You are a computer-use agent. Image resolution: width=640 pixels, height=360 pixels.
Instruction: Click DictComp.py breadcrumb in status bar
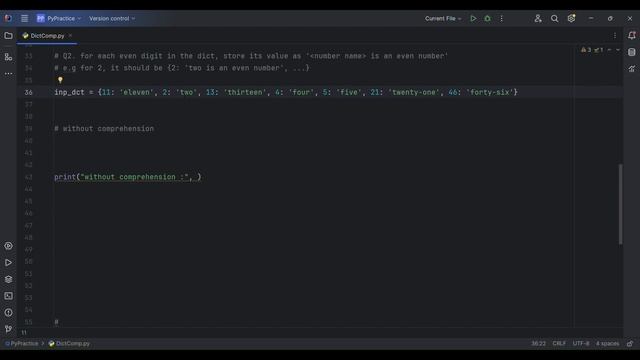[x=69, y=344]
